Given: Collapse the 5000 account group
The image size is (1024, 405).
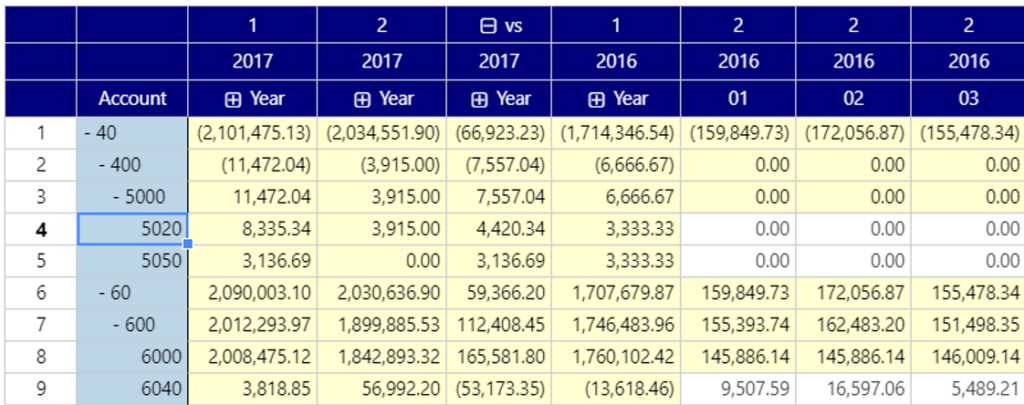Looking at the screenshot, I should 115,198.
